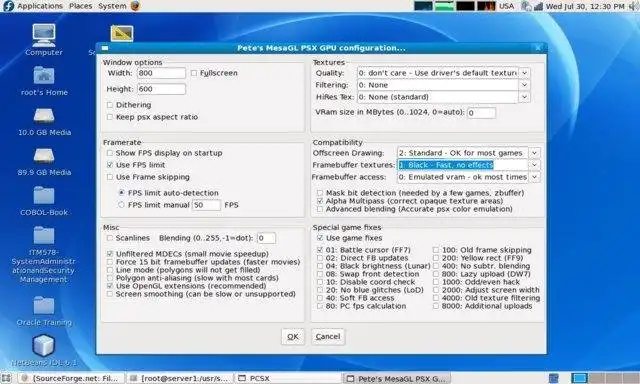Screen dimensions: 640x384
Task: Enable Line mode checkbox
Action: click(x=110, y=270)
